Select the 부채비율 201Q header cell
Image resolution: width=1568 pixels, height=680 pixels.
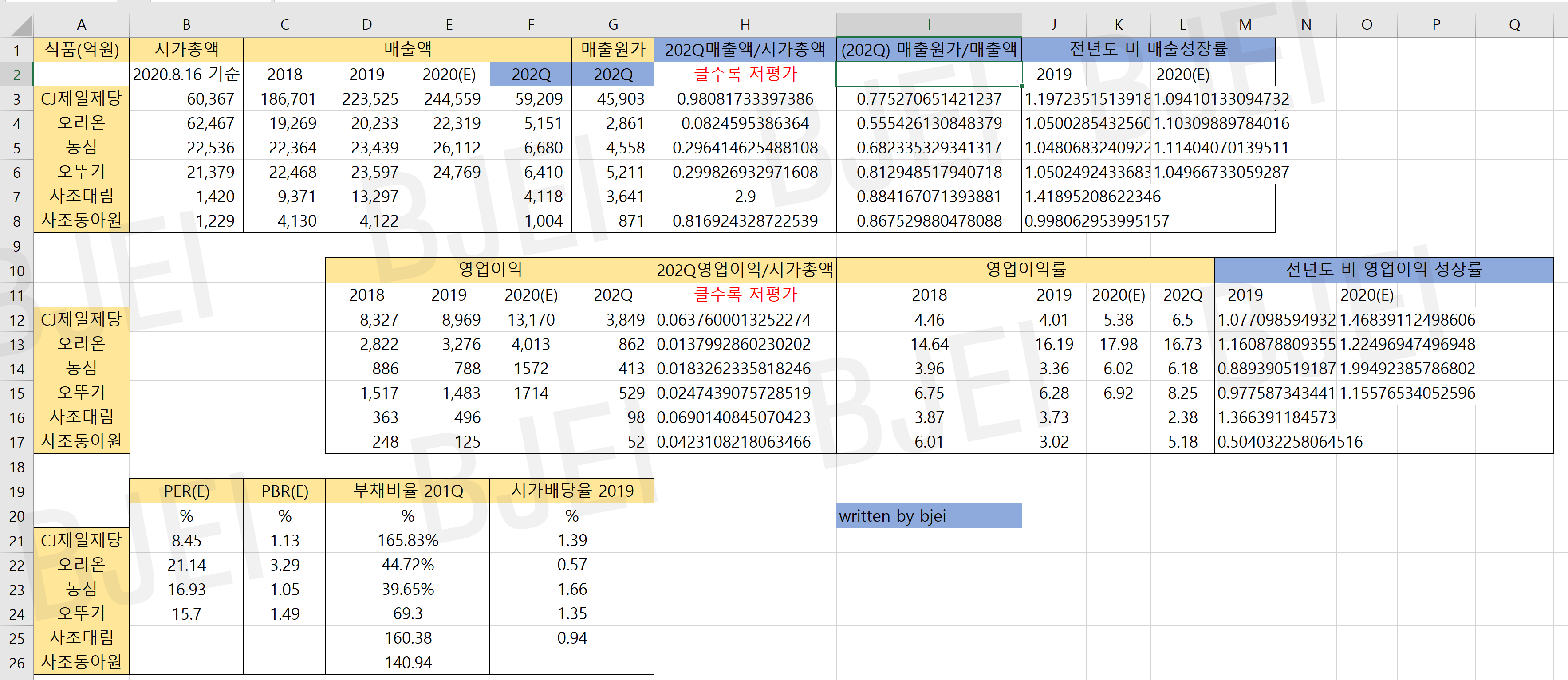click(407, 491)
